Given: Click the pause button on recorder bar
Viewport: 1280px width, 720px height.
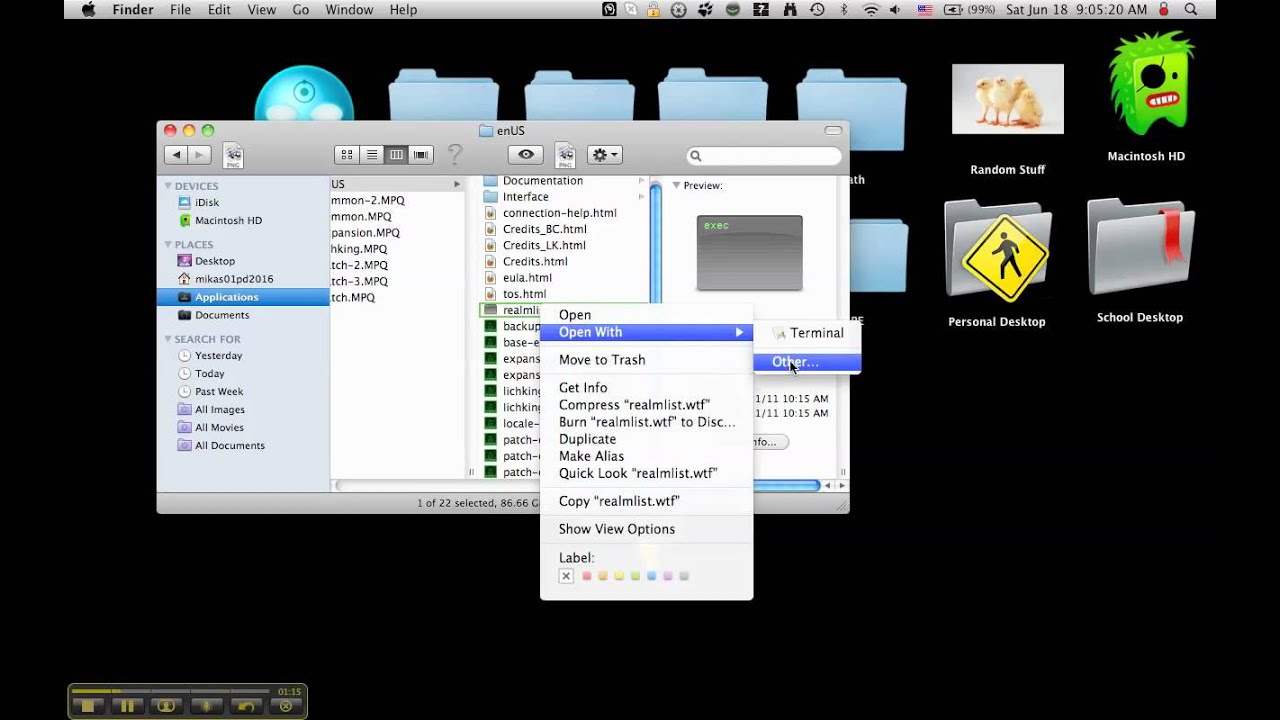Looking at the screenshot, I should [127, 706].
